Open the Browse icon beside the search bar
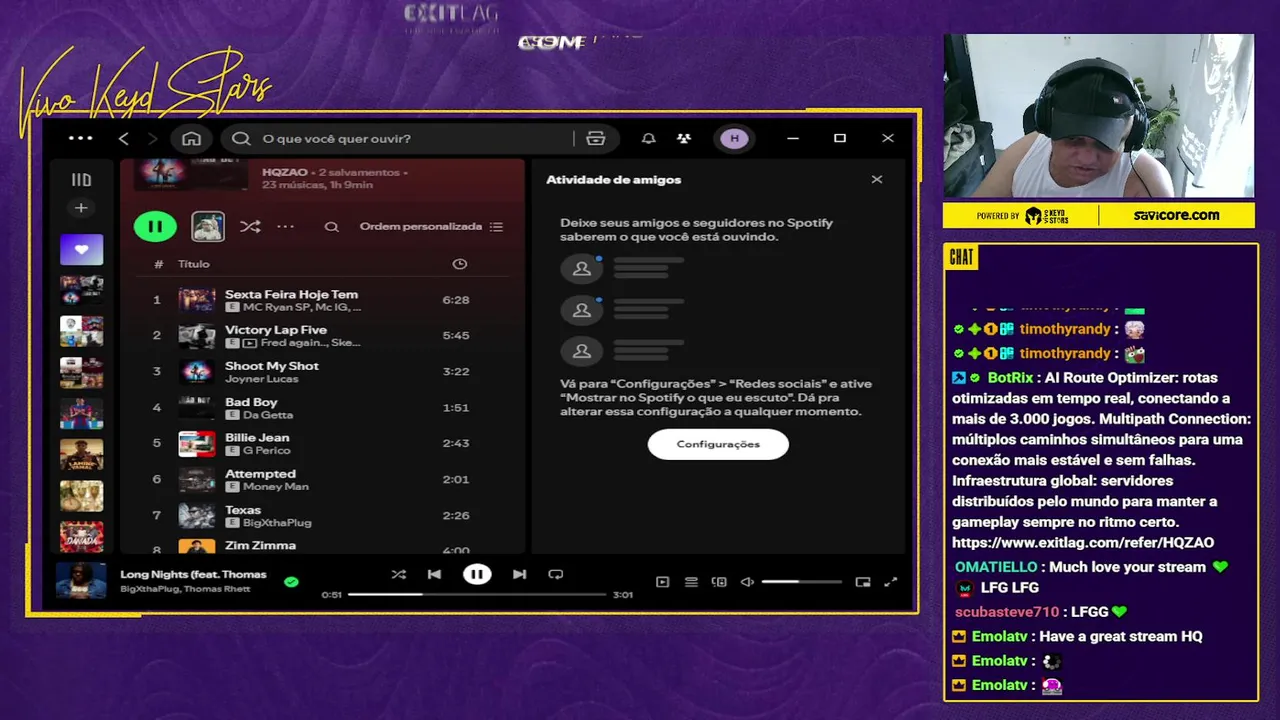The height and width of the screenshot is (720, 1280). (x=596, y=138)
